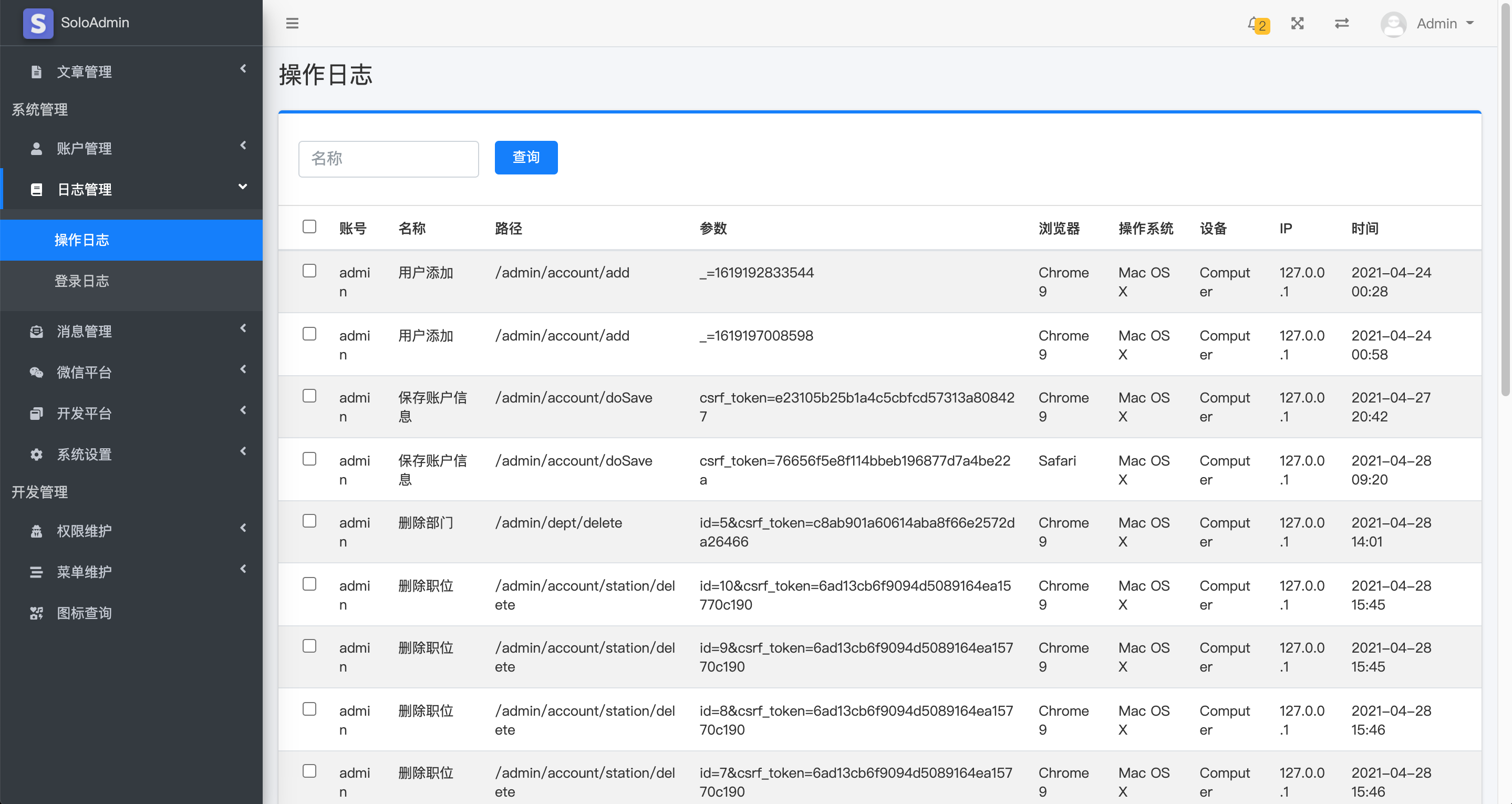Click the Admin user avatar

click(x=1393, y=24)
